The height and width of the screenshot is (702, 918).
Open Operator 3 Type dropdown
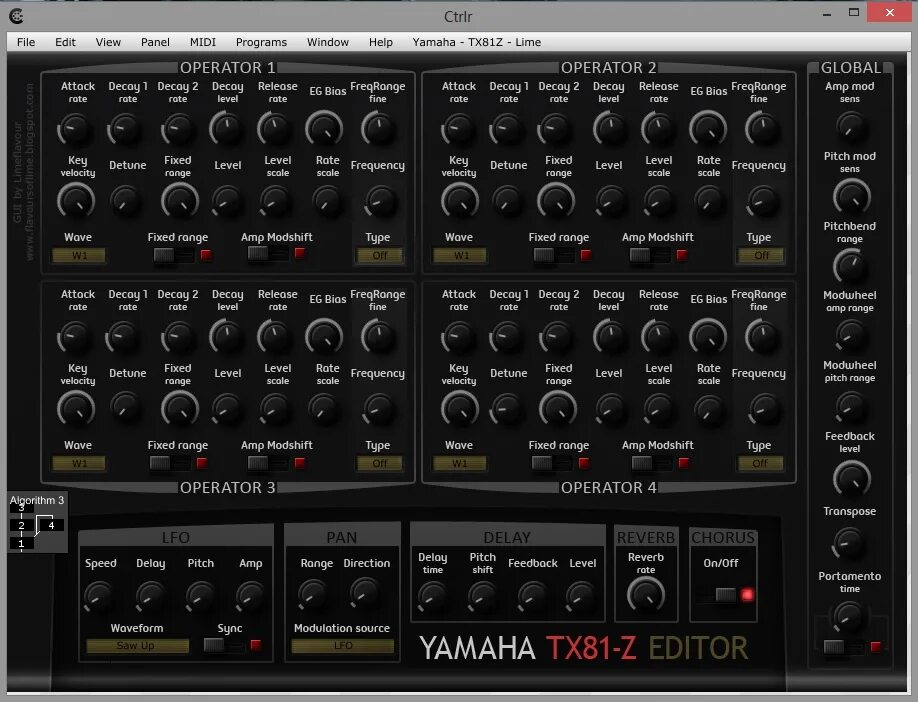pos(380,463)
